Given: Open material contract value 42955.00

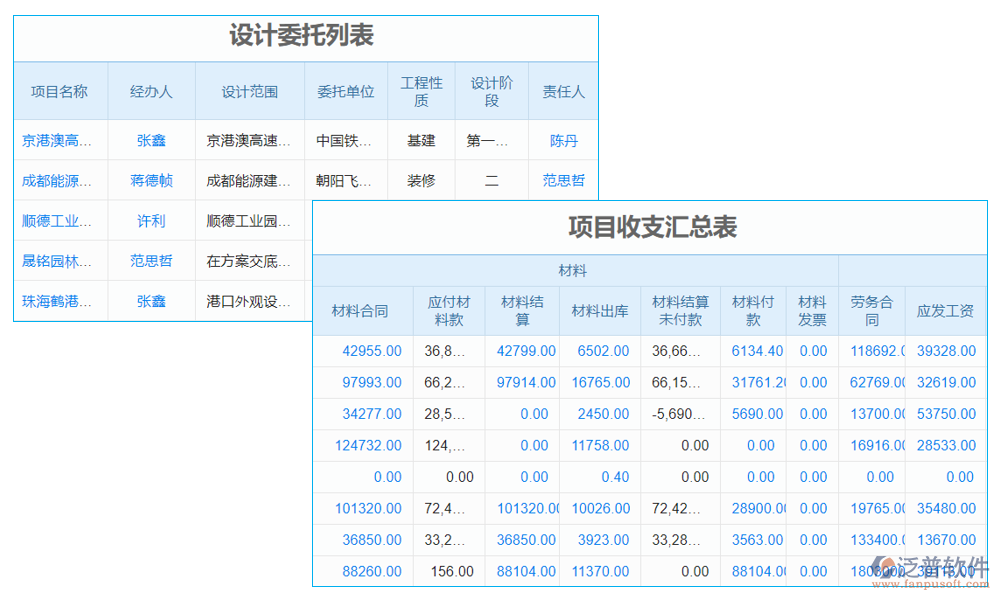Looking at the screenshot, I should pos(374,351).
